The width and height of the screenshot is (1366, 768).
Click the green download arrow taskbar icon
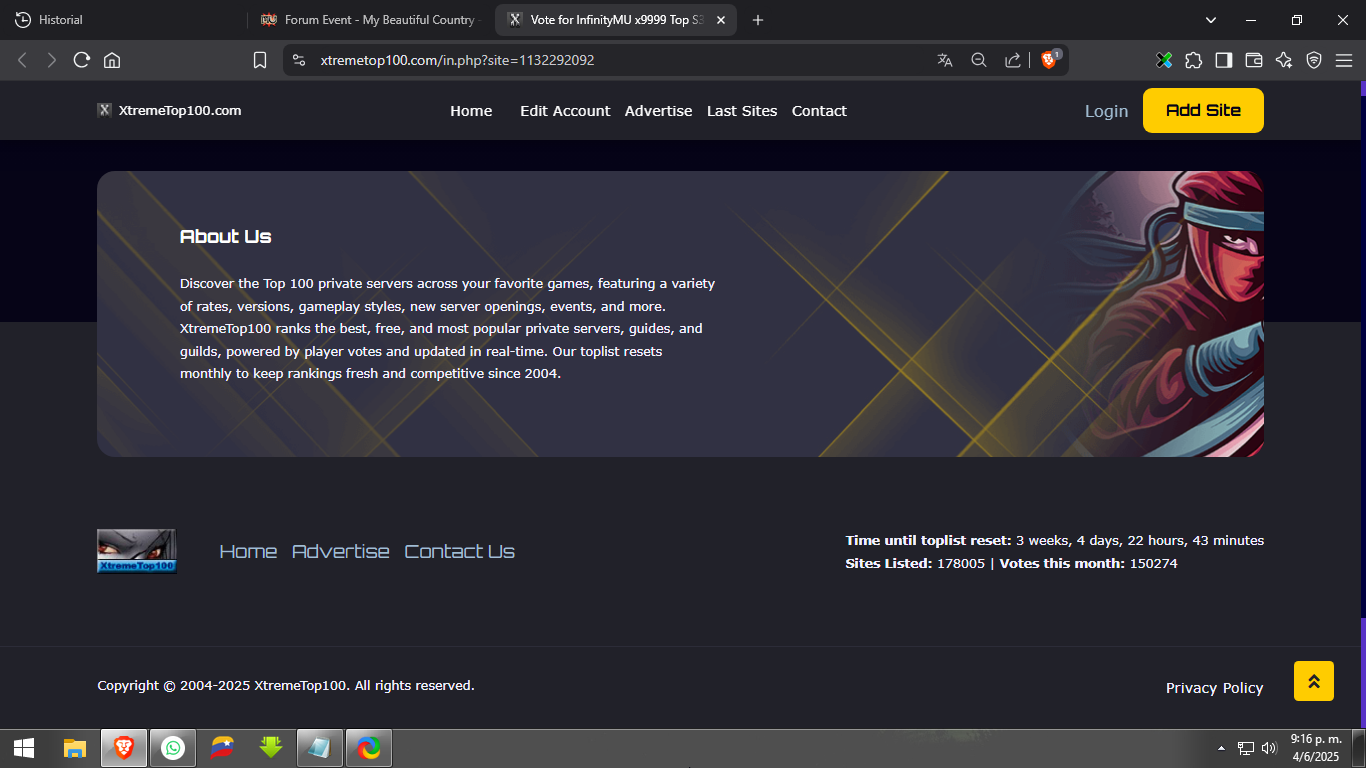(271, 748)
